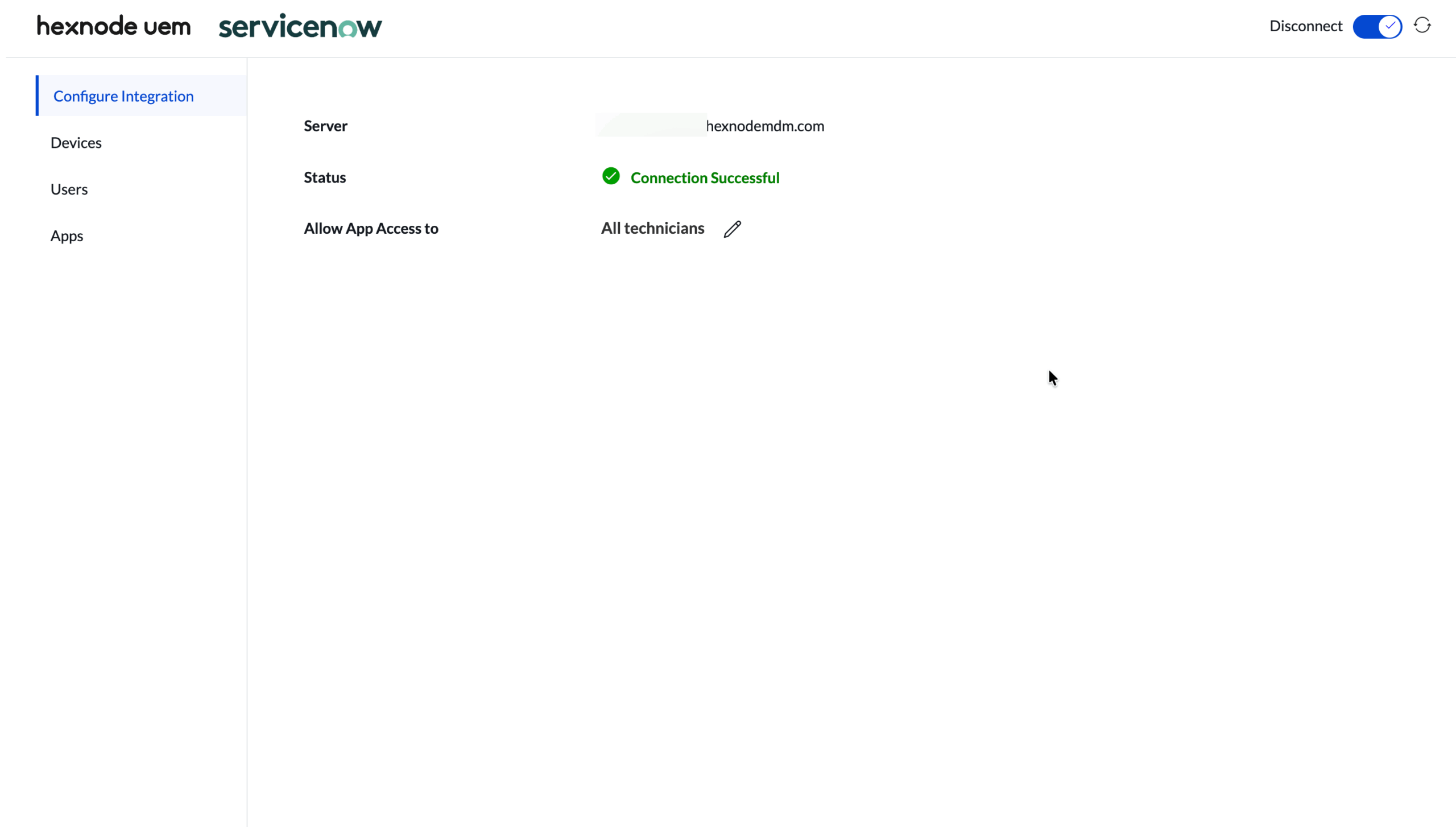Click the ServiceNow logo

pyautogui.click(x=300, y=26)
